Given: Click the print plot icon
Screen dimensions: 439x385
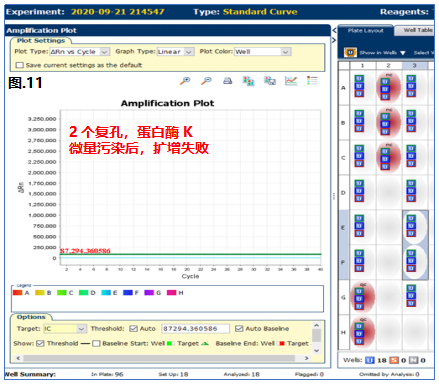Looking at the screenshot, I should coord(228,81).
